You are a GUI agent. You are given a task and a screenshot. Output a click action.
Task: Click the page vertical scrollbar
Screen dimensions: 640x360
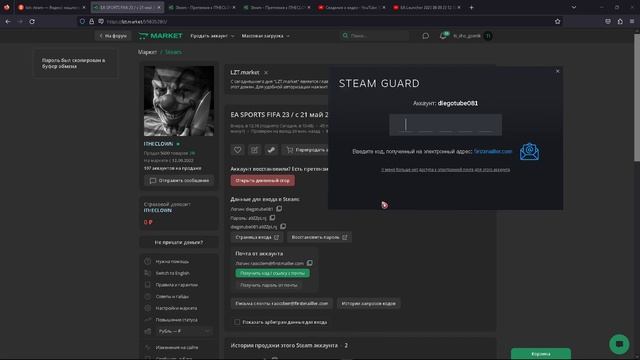[x=637, y=98]
